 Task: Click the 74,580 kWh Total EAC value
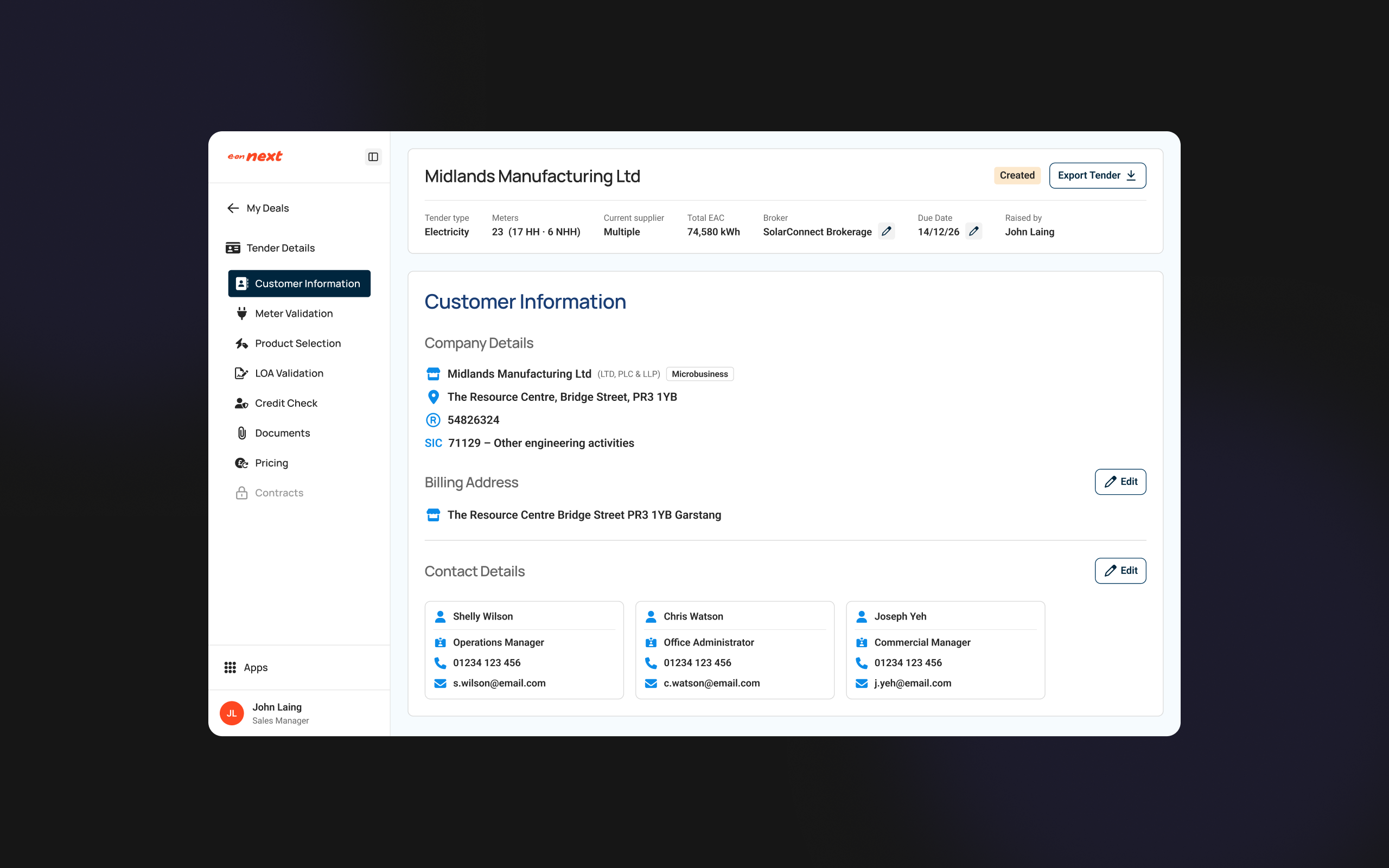click(x=713, y=232)
